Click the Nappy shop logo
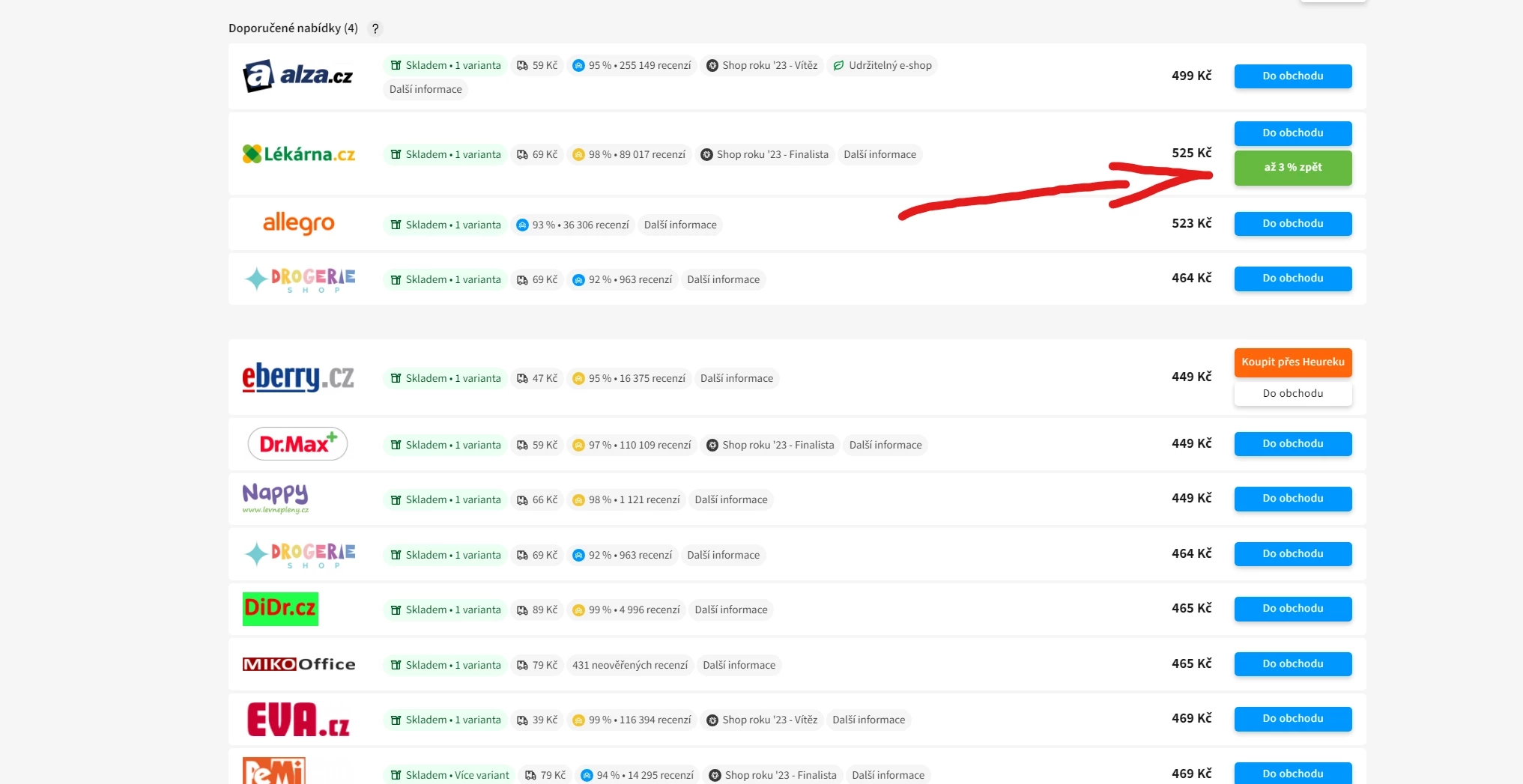The image size is (1523, 784). click(275, 498)
